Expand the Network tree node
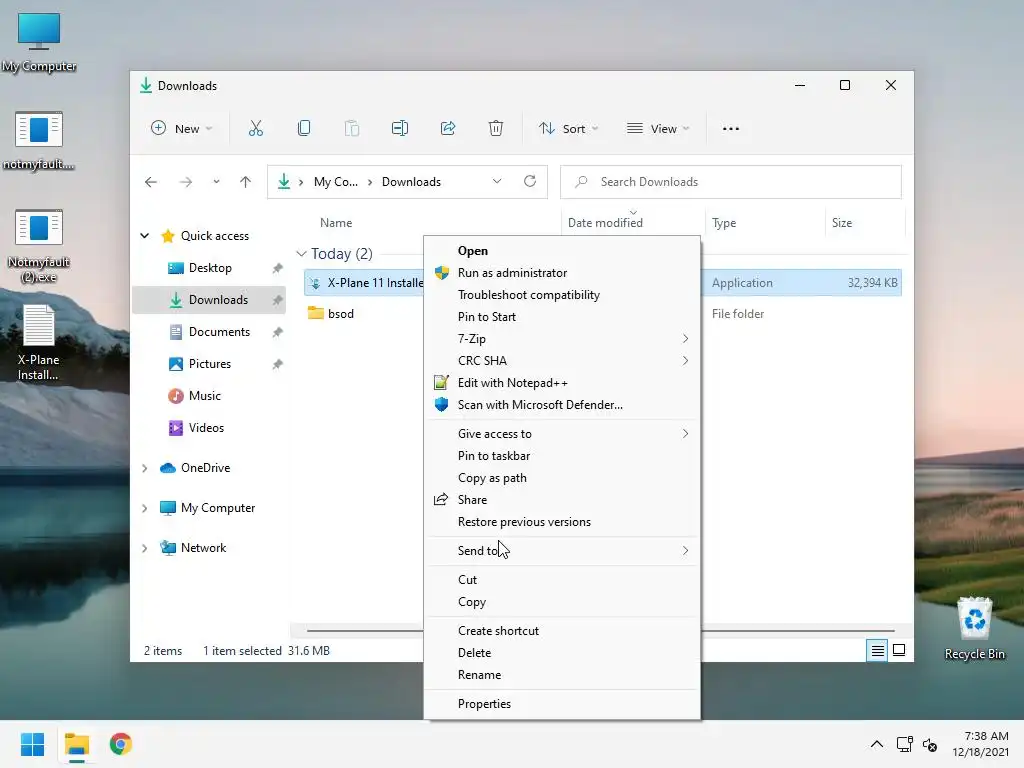 click(x=145, y=548)
